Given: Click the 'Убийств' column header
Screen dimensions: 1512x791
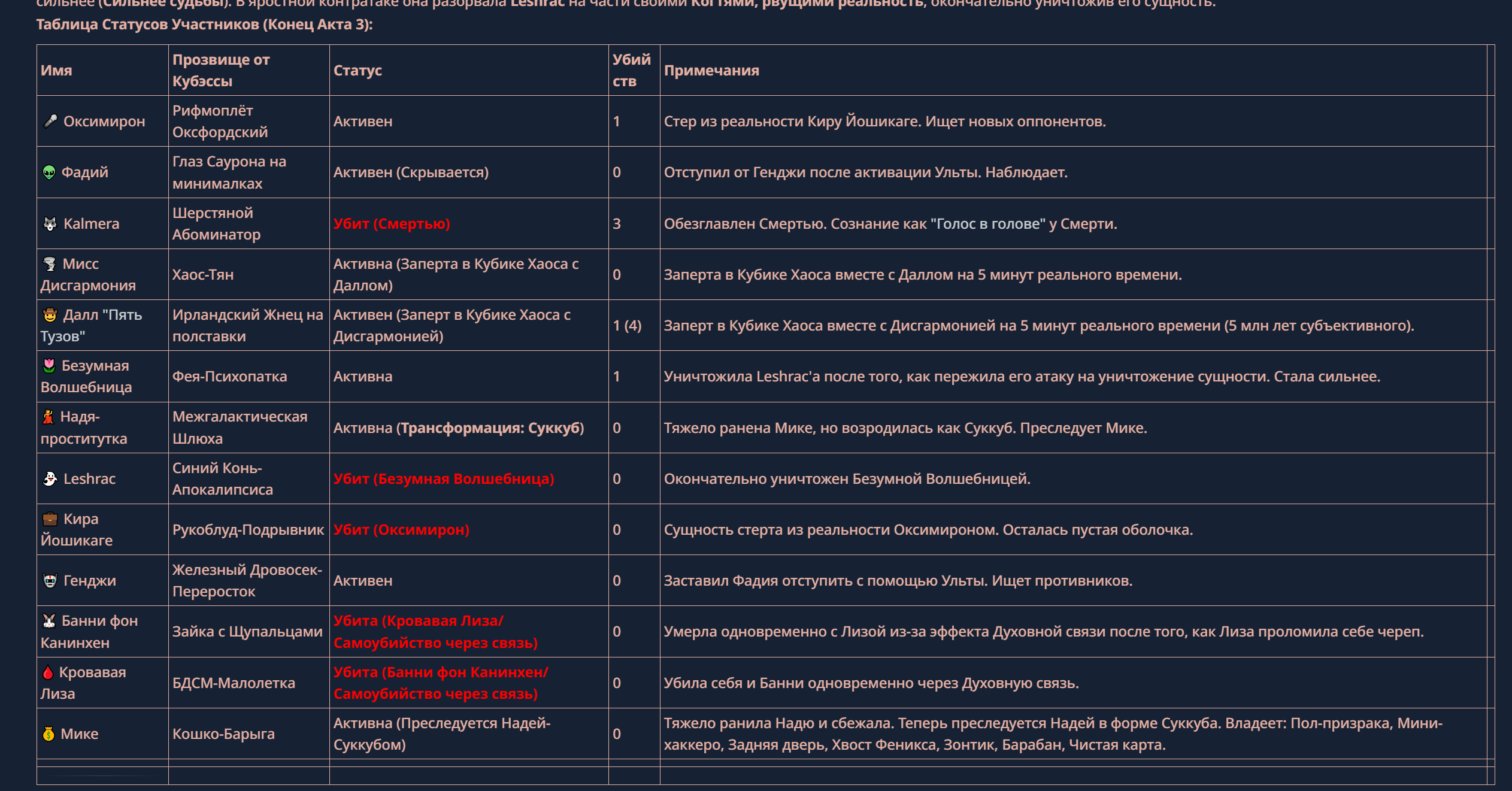Looking at the screenshot, I should tap(632, 71).
